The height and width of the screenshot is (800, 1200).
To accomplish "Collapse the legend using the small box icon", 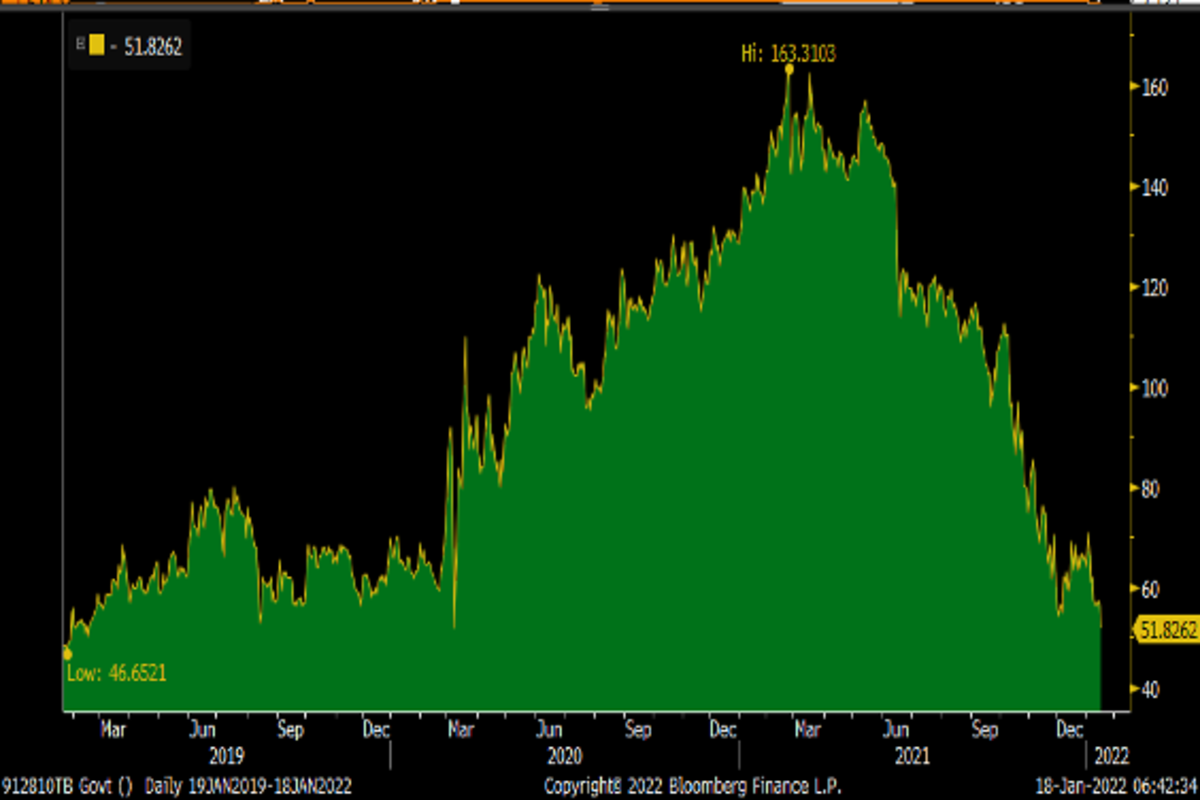I will [x=80, y=45].
